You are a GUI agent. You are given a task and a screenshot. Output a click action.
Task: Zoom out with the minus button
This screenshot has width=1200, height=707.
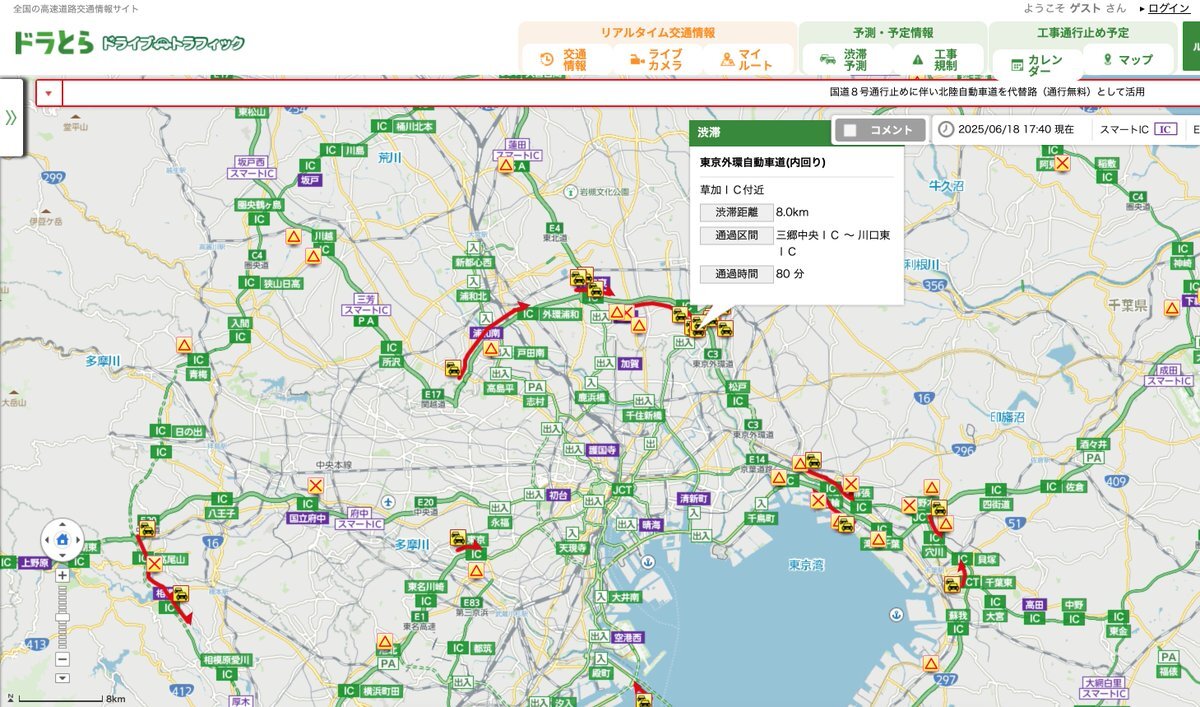[62, 660]
